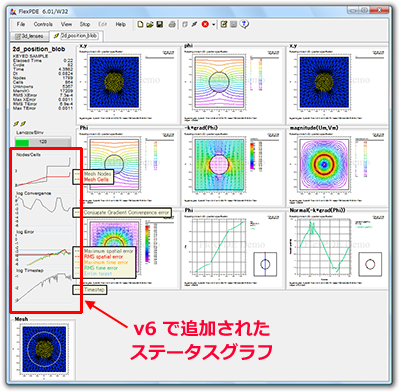Open help via the question mark bubble icon
400x392 pixels.
pos(245,24)
